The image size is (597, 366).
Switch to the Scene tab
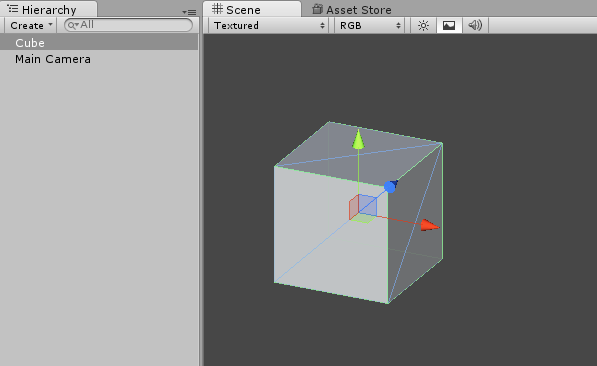pyautogui.click(x=252, y=10)
